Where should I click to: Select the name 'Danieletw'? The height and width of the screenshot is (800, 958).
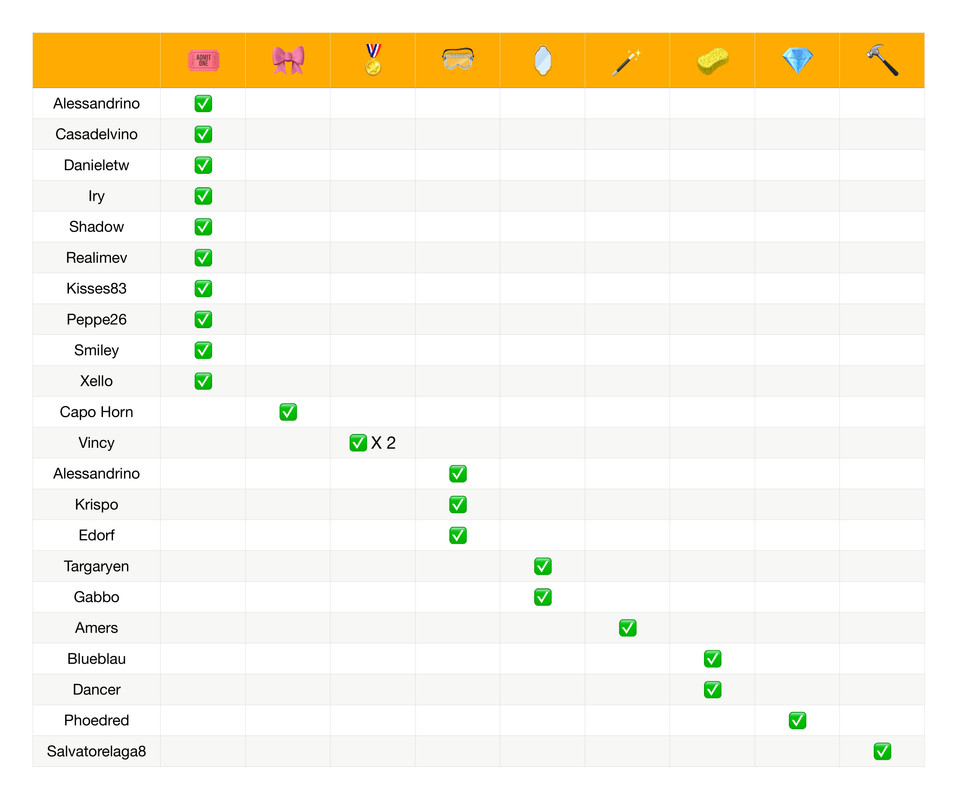click(97, 165)
